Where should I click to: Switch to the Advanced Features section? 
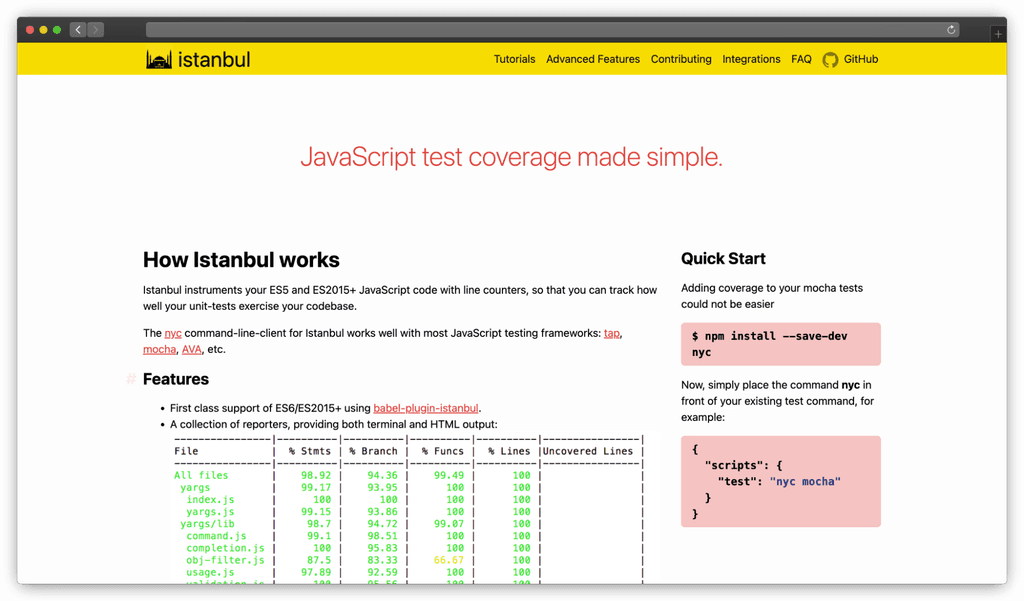(593, 59)
